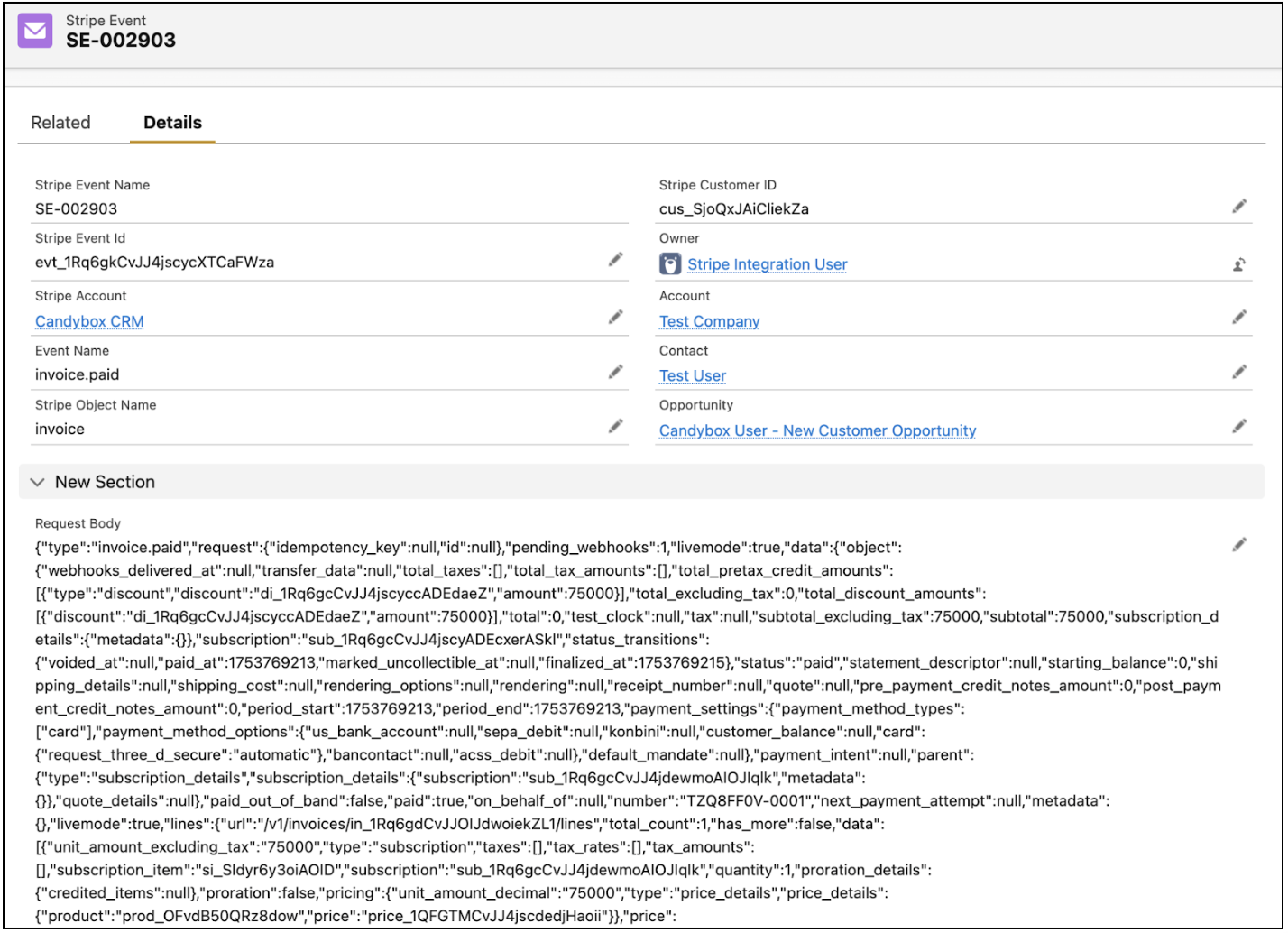Edit the Request Body pencil icon
1288x933 pixels.
pyautogui.click(x=1239, y=544)
